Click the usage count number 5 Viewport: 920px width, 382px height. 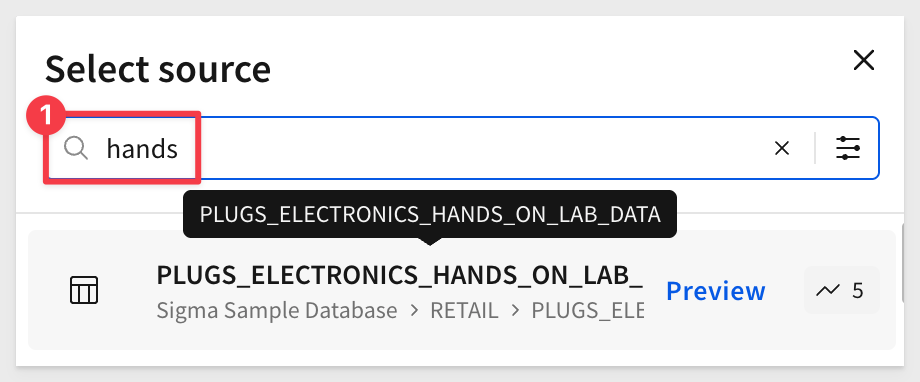click(858, 290)
